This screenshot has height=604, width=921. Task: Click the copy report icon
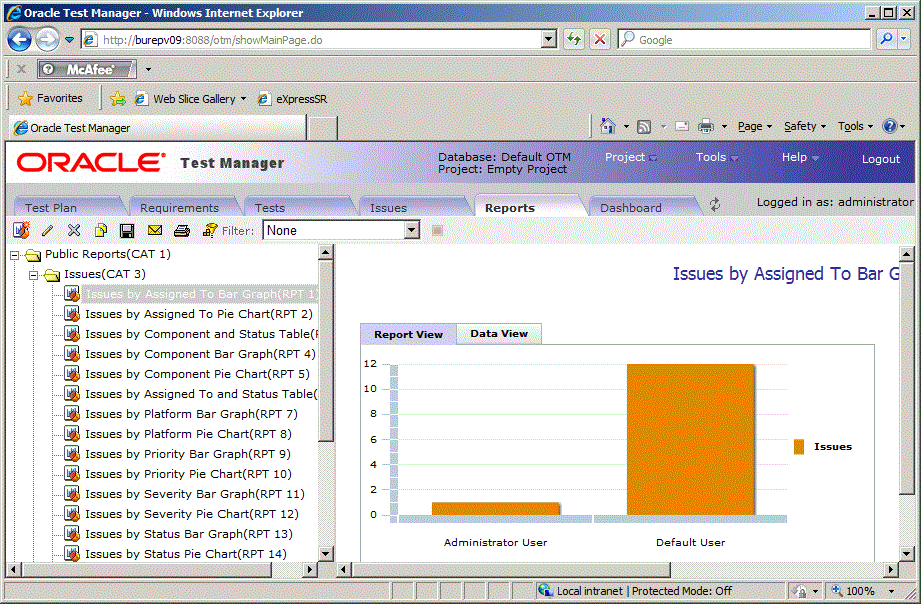pos(101,230)
